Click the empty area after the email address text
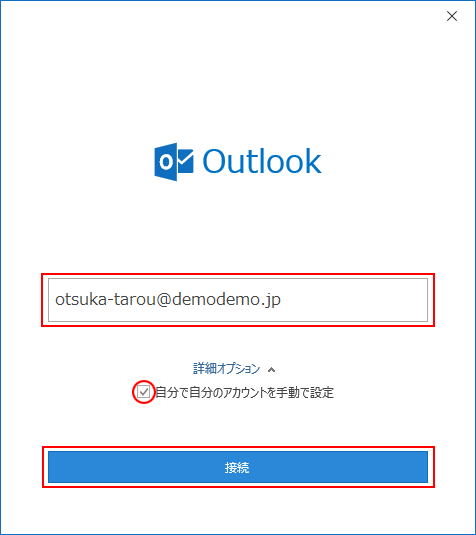The width and height of the screenshot is (476, 535). (353, 300)
